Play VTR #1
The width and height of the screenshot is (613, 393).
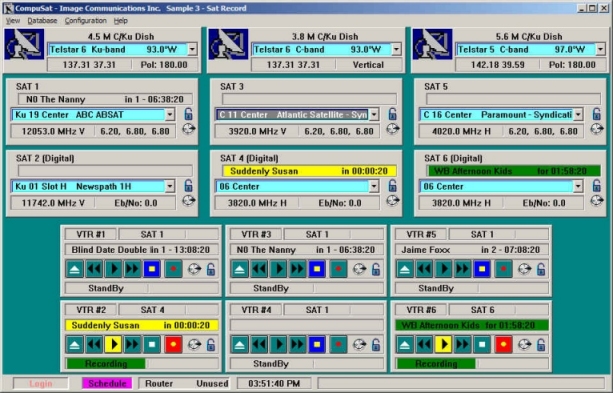click(113, 269)
